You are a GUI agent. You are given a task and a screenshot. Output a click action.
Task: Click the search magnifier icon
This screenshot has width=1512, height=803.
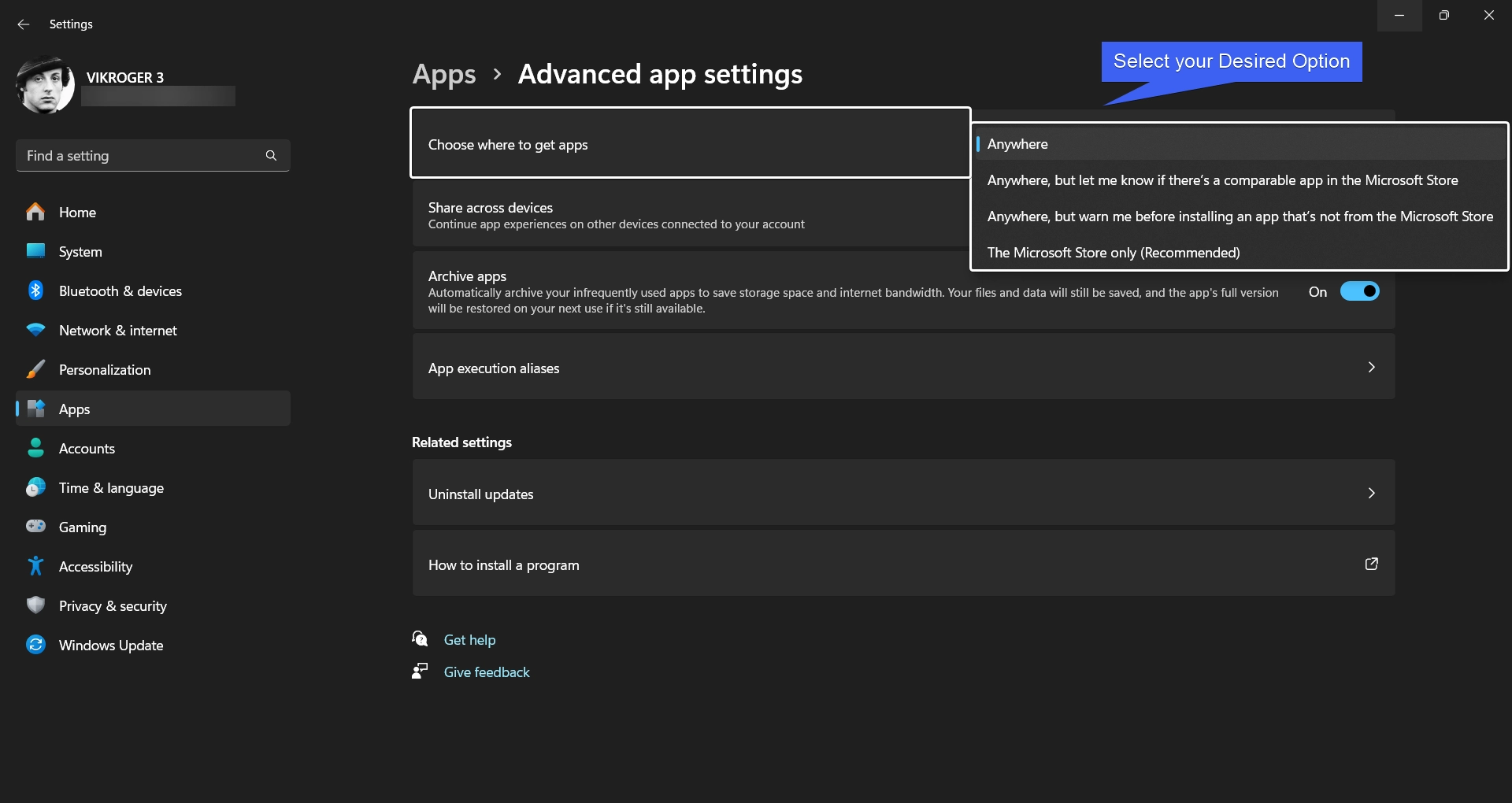click(271, 156)
